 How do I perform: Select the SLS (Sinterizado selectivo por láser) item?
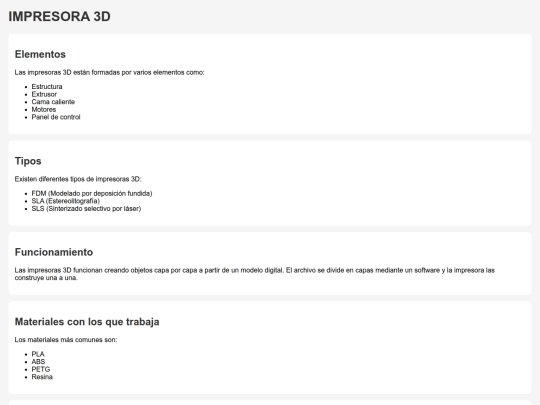(86, 208)
